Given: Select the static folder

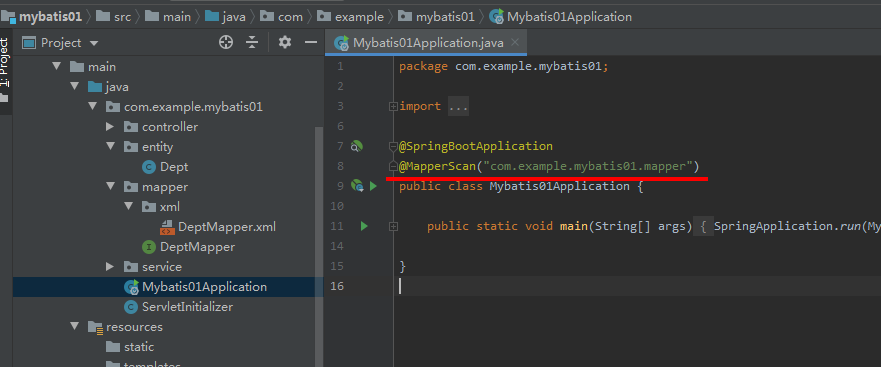Looking at the screenshot, I should pyautogui.click(x=139, y=347).
